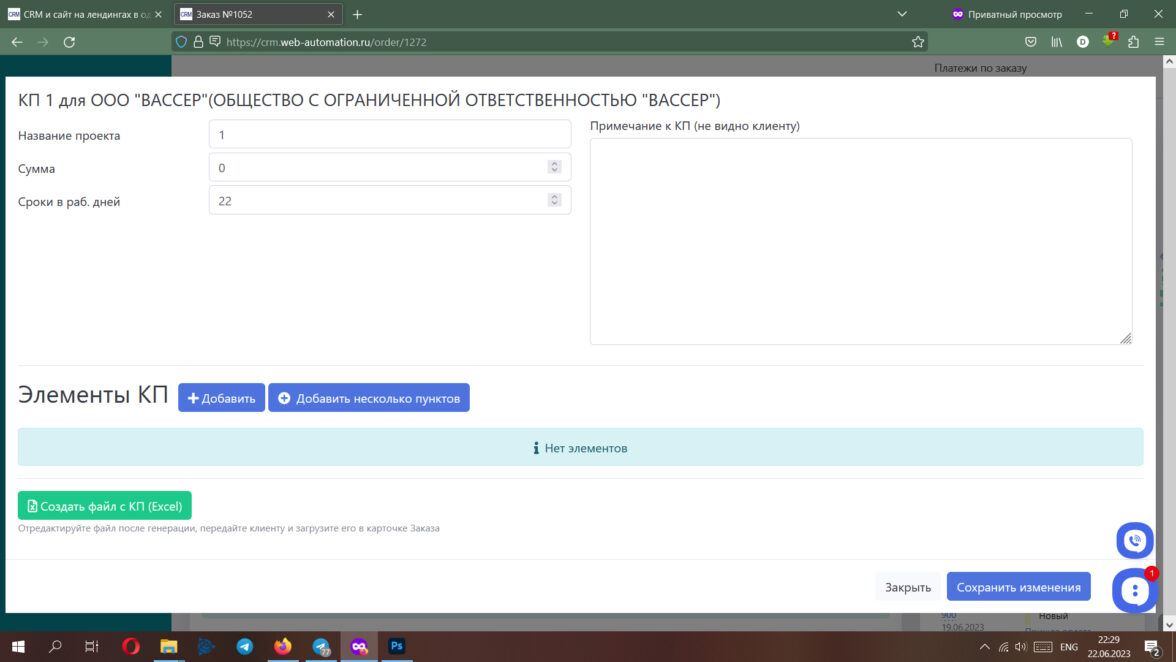The image size is (1176, 662).
Task: Click the site padlock icon
Action: click(198, 42)
